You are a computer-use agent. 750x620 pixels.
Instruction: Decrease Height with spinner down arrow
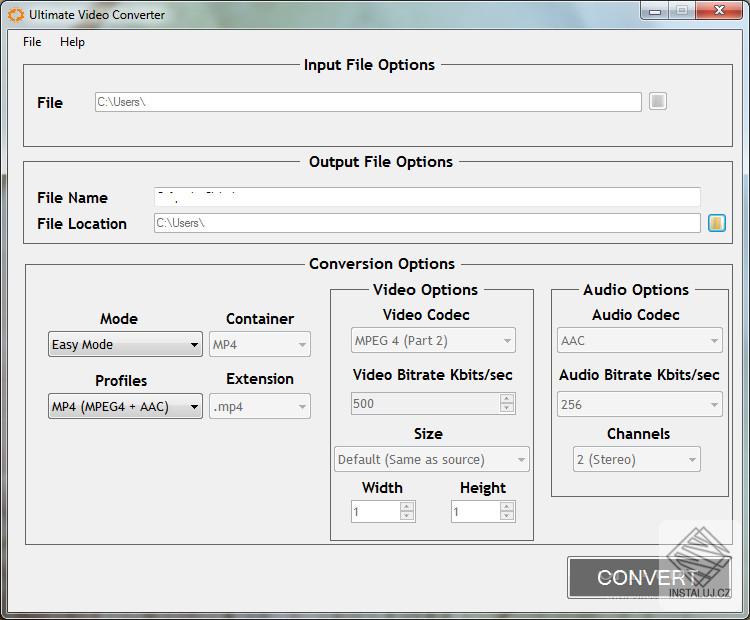[507, 516]
